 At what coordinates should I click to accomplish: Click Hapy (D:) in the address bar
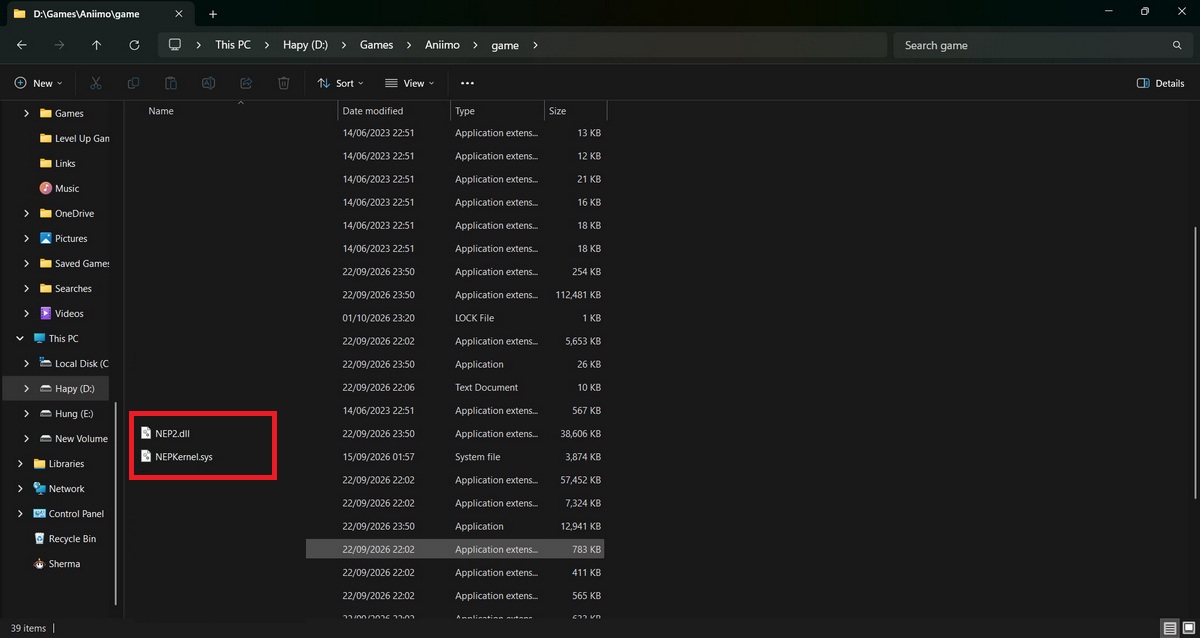click(x=304, y=45)
